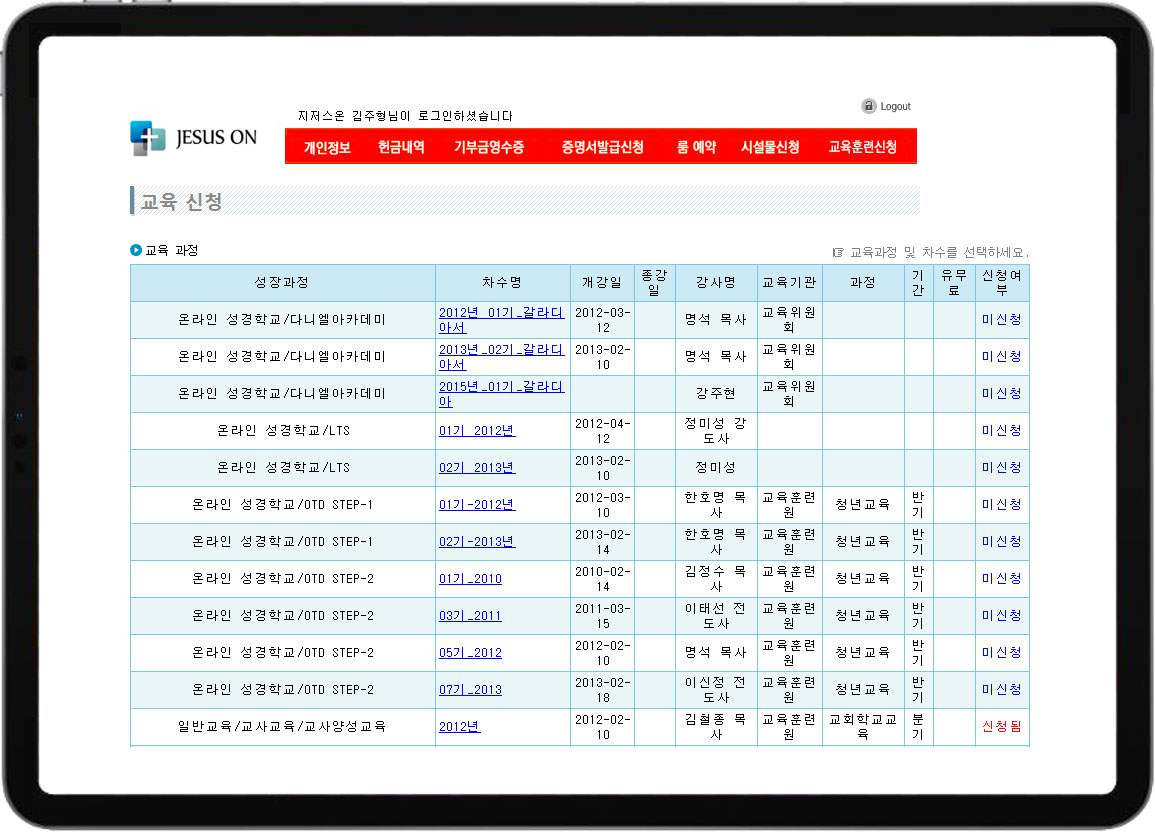Select 기부금영수증 in the red navigation bar

point(489,147)
